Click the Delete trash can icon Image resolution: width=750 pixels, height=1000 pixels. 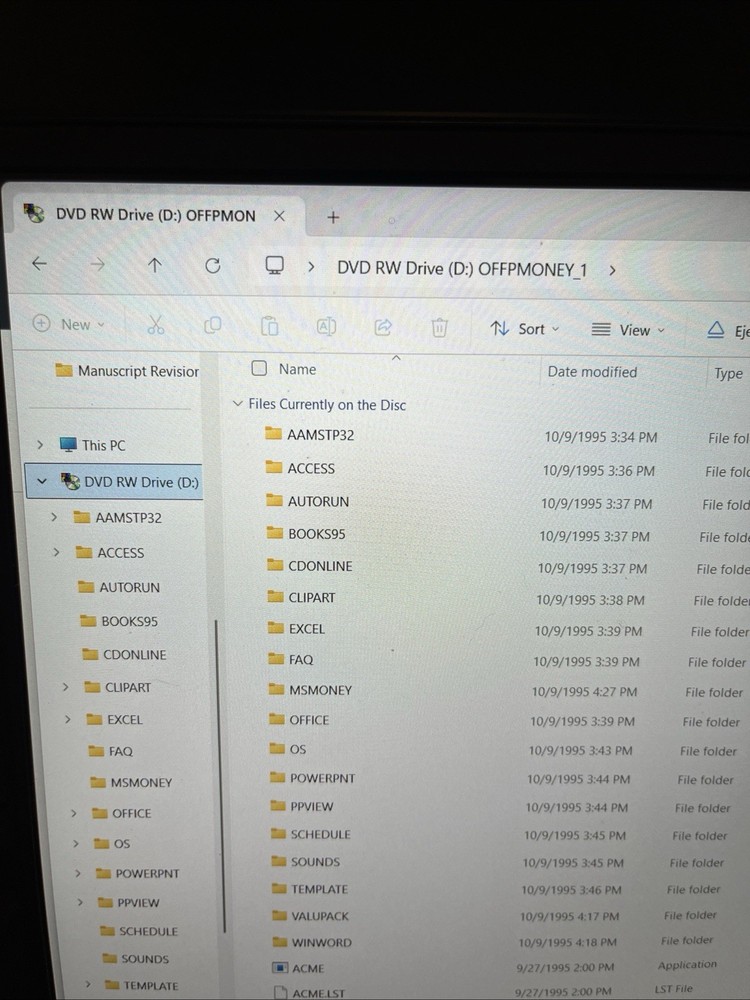tap(439, 328)
